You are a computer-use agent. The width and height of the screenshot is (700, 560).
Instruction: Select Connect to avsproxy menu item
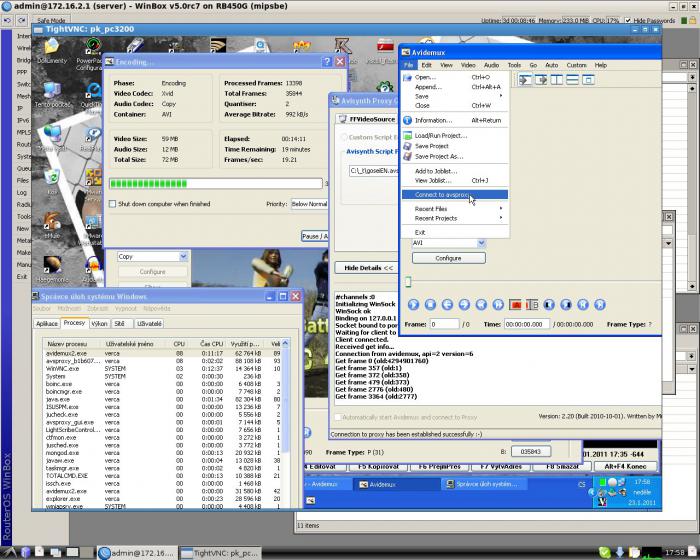point(454,195)
